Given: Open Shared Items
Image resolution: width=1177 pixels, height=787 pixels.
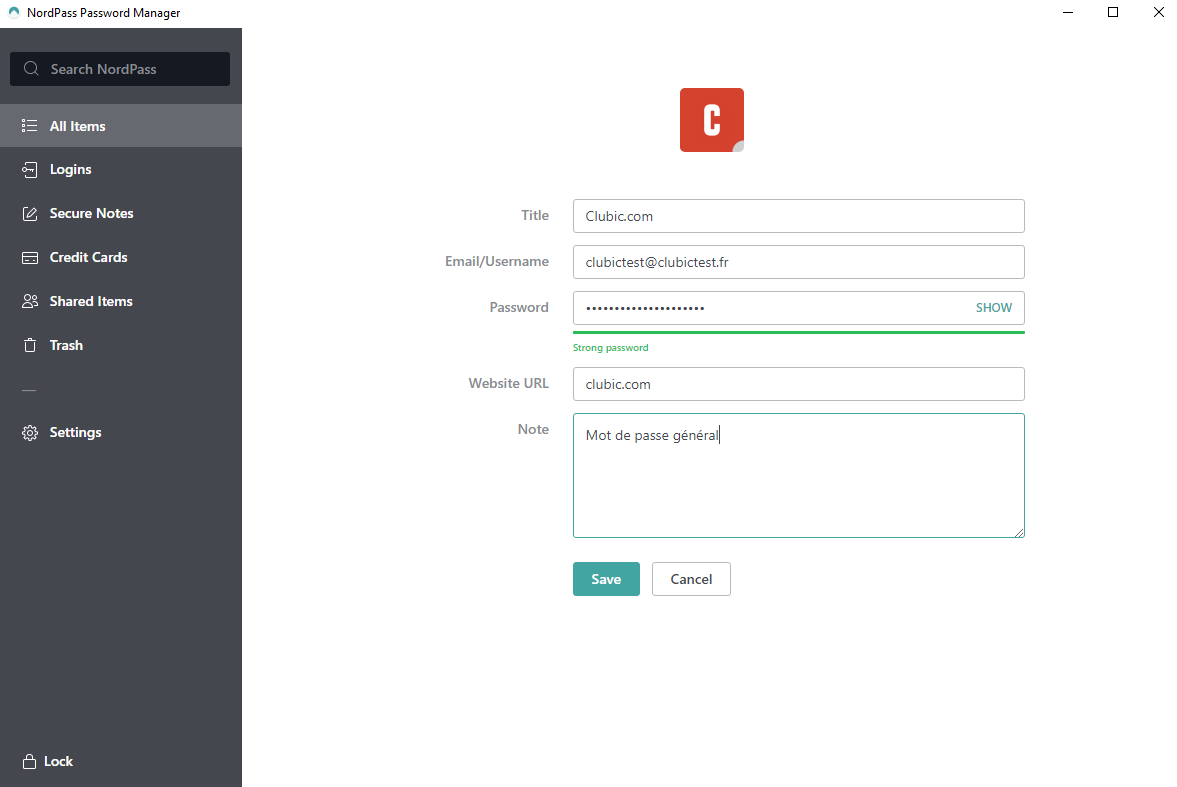Looking at the screenshot, I should pos(121,301).
